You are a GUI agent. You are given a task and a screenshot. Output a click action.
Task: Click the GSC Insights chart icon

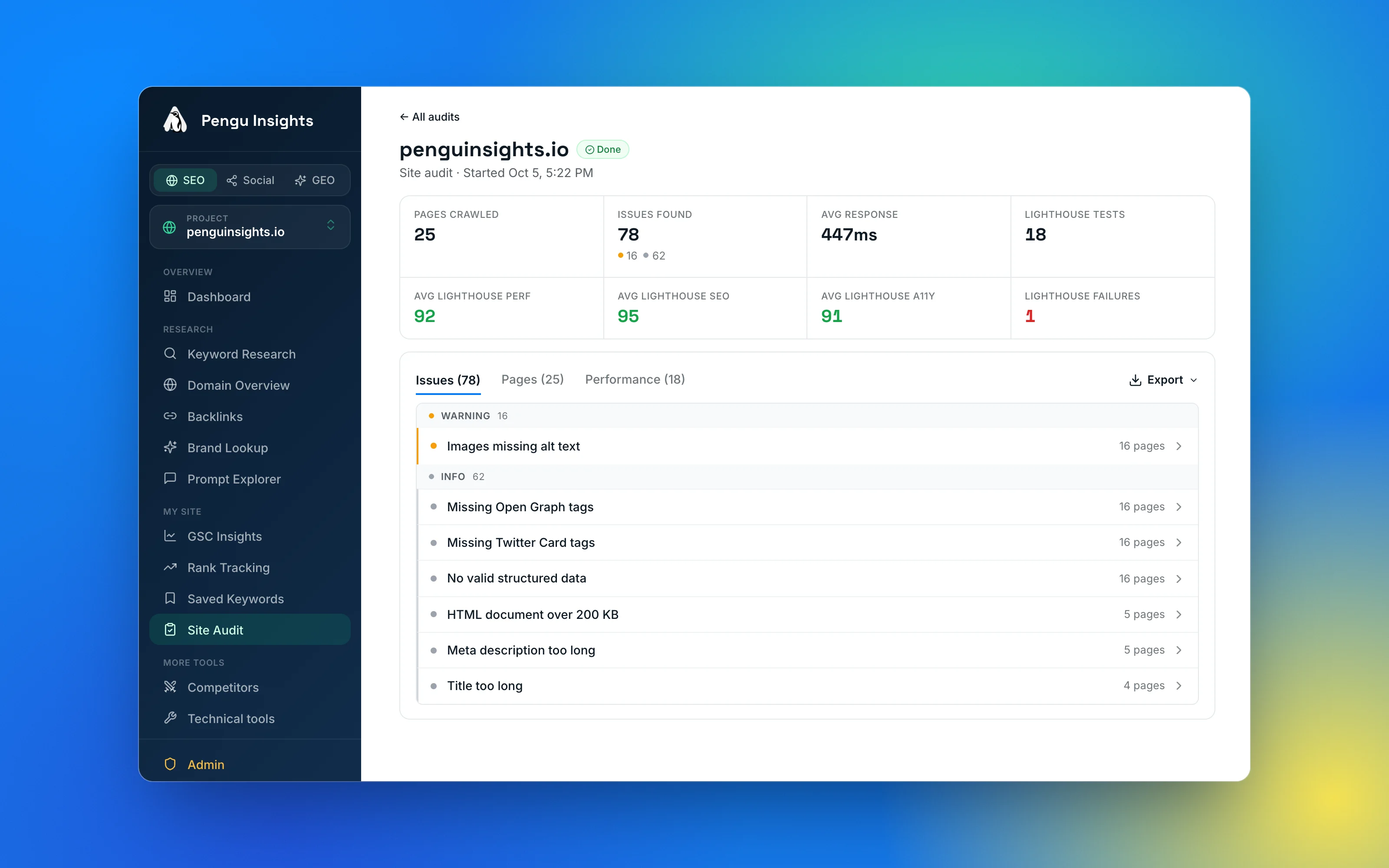pyautogui.click(x=170, y=536)
